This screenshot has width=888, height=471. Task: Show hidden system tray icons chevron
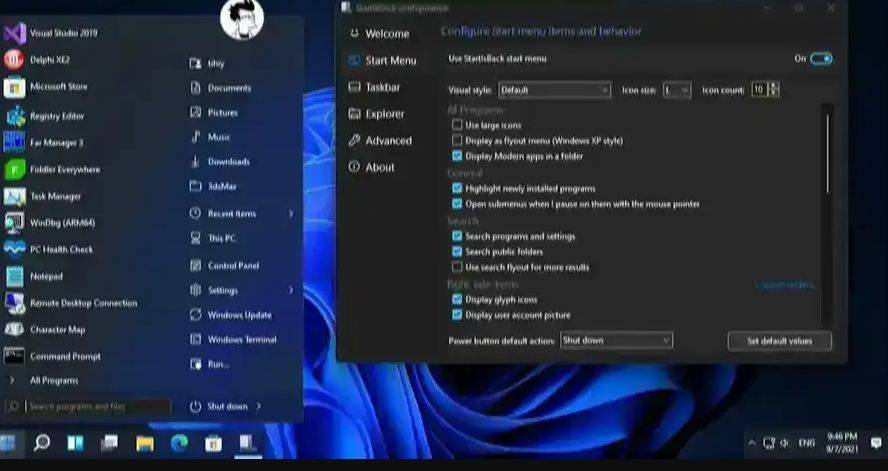752,443
